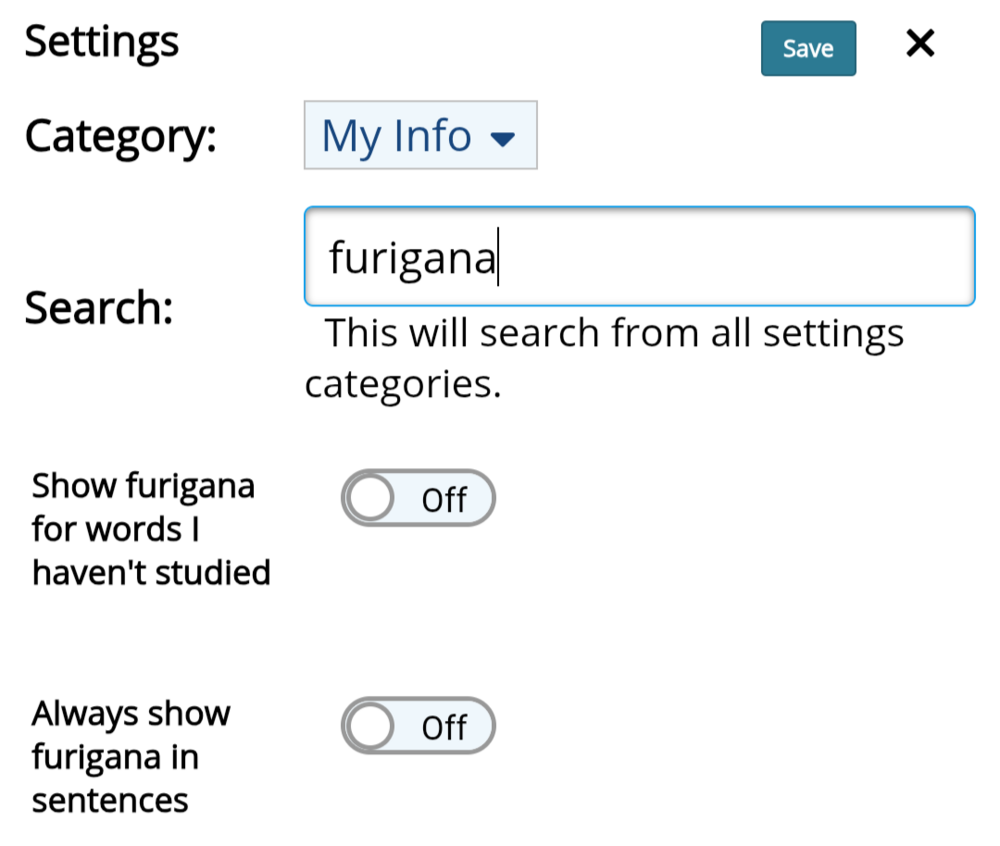Save the settings changes
This screenshot has width=1000, height=846.
tap(808, 48)
